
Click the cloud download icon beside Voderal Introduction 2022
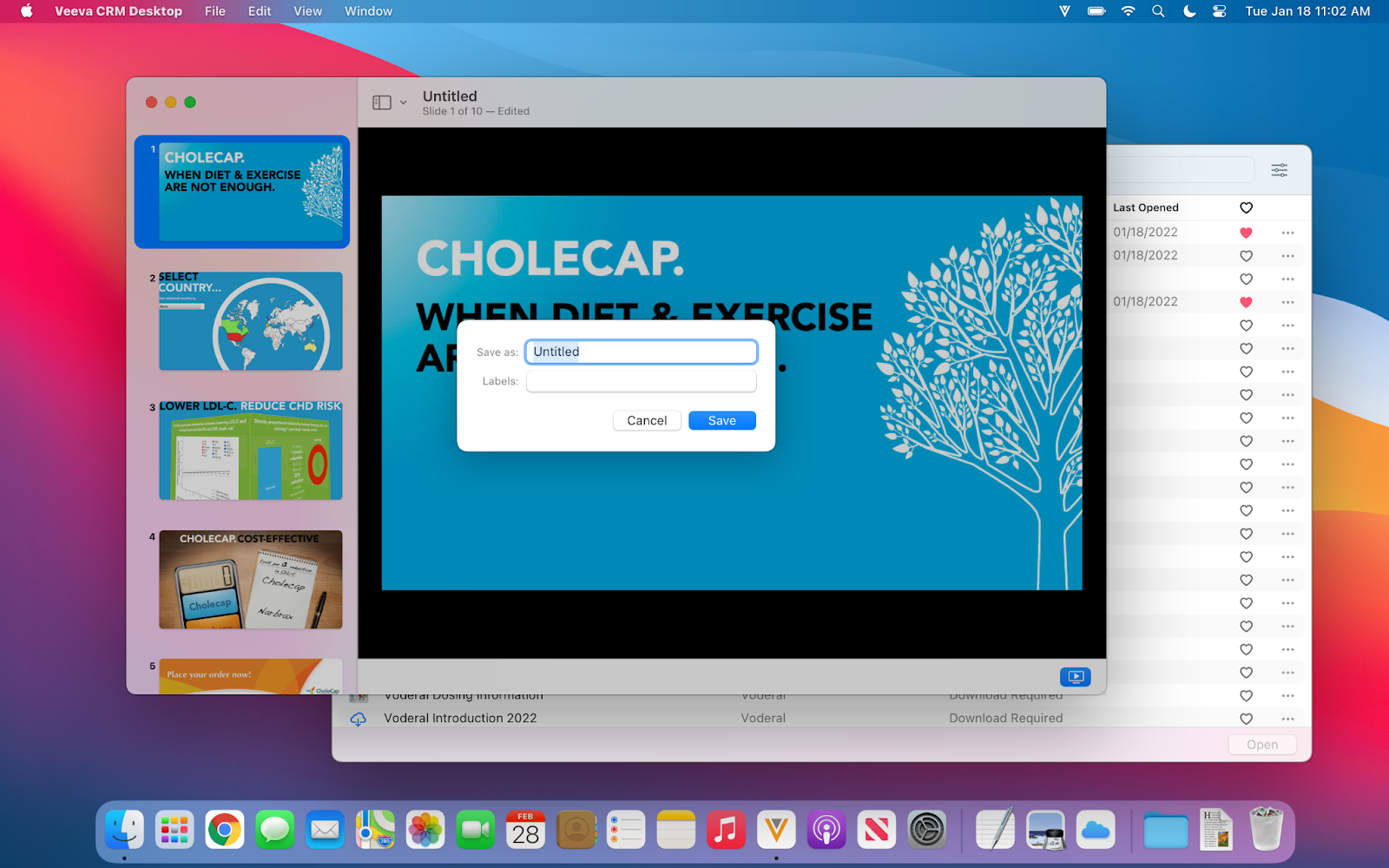point(358,719)
